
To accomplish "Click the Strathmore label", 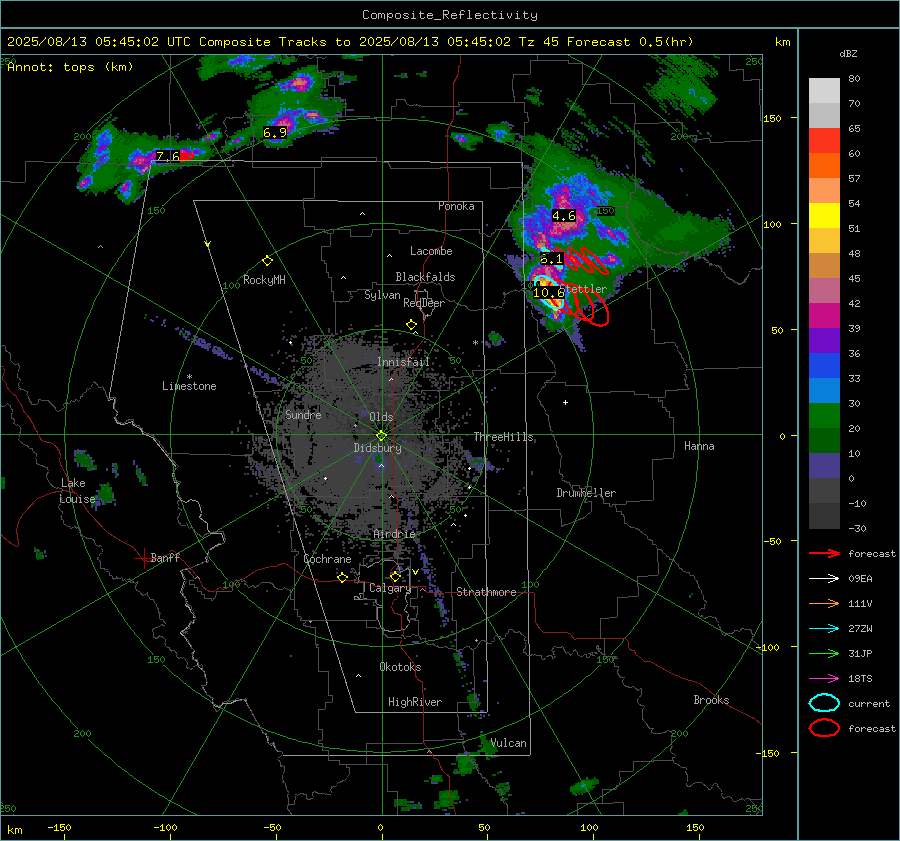I will (486, 592).
